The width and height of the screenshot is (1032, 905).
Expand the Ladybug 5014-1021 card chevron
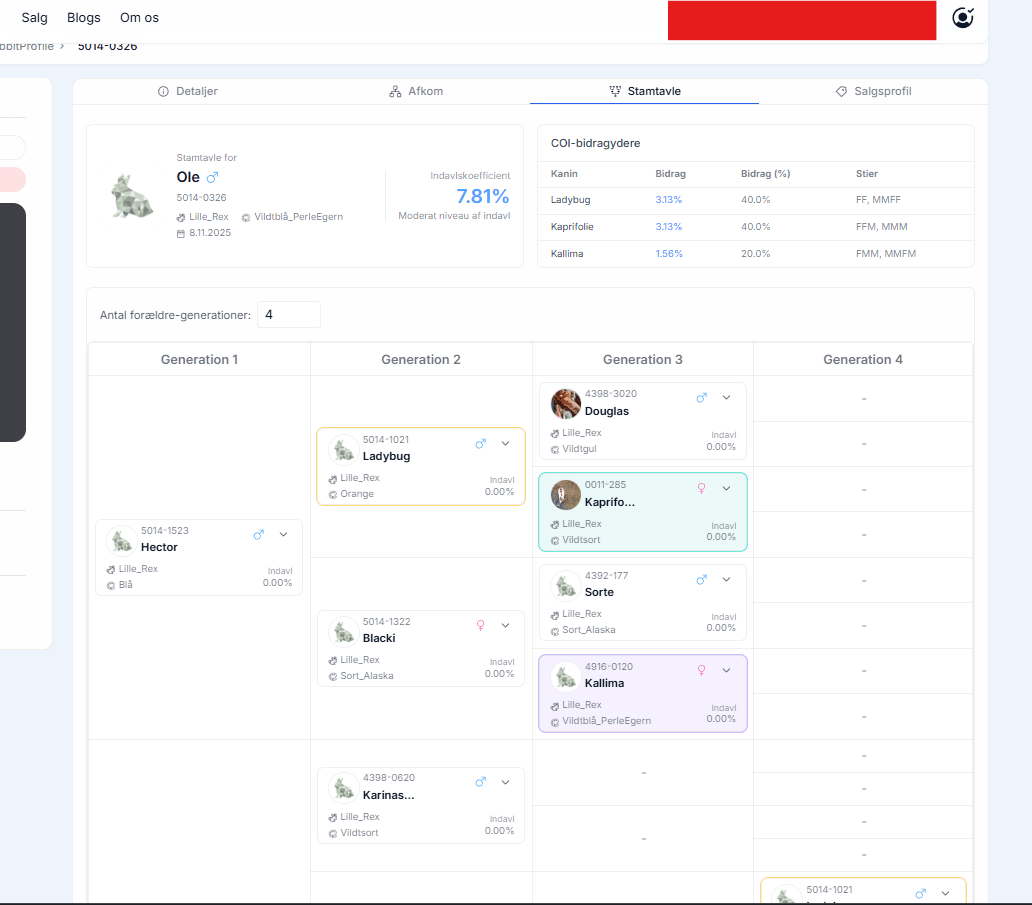(x=505, y=444)
